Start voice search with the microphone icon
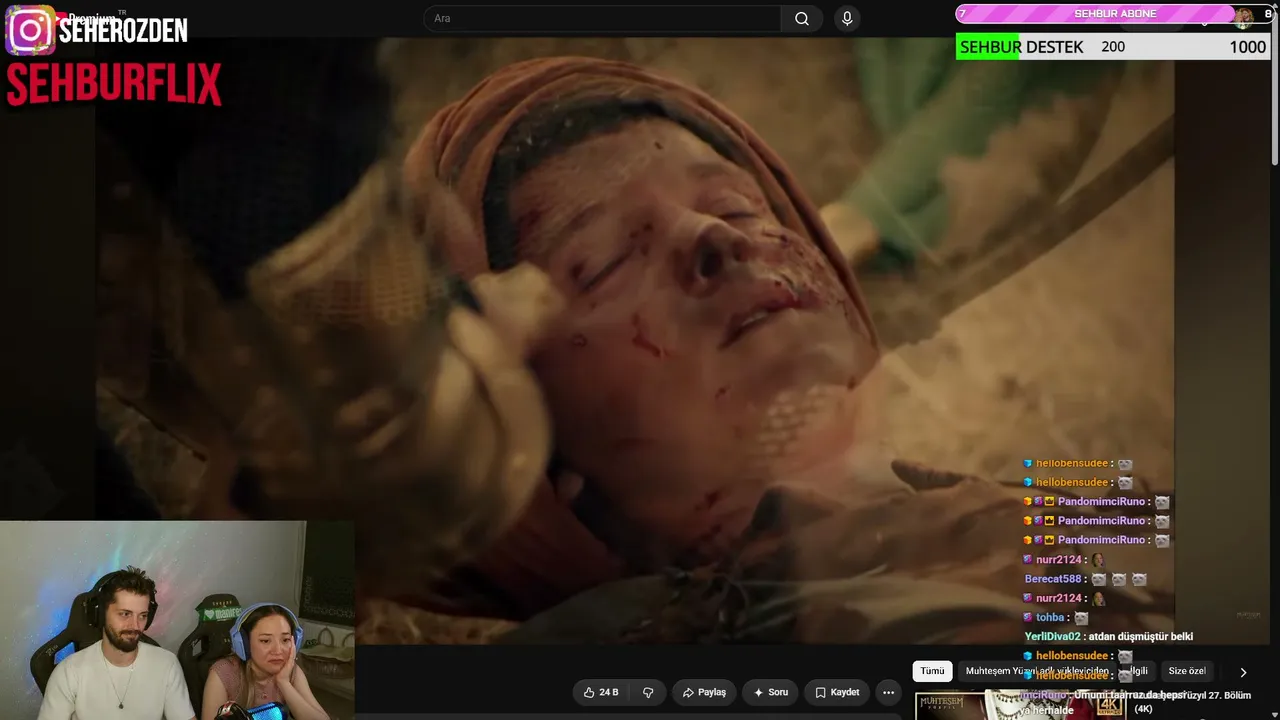The height and width of the screenshot is (720, 1280). (847, 19)
